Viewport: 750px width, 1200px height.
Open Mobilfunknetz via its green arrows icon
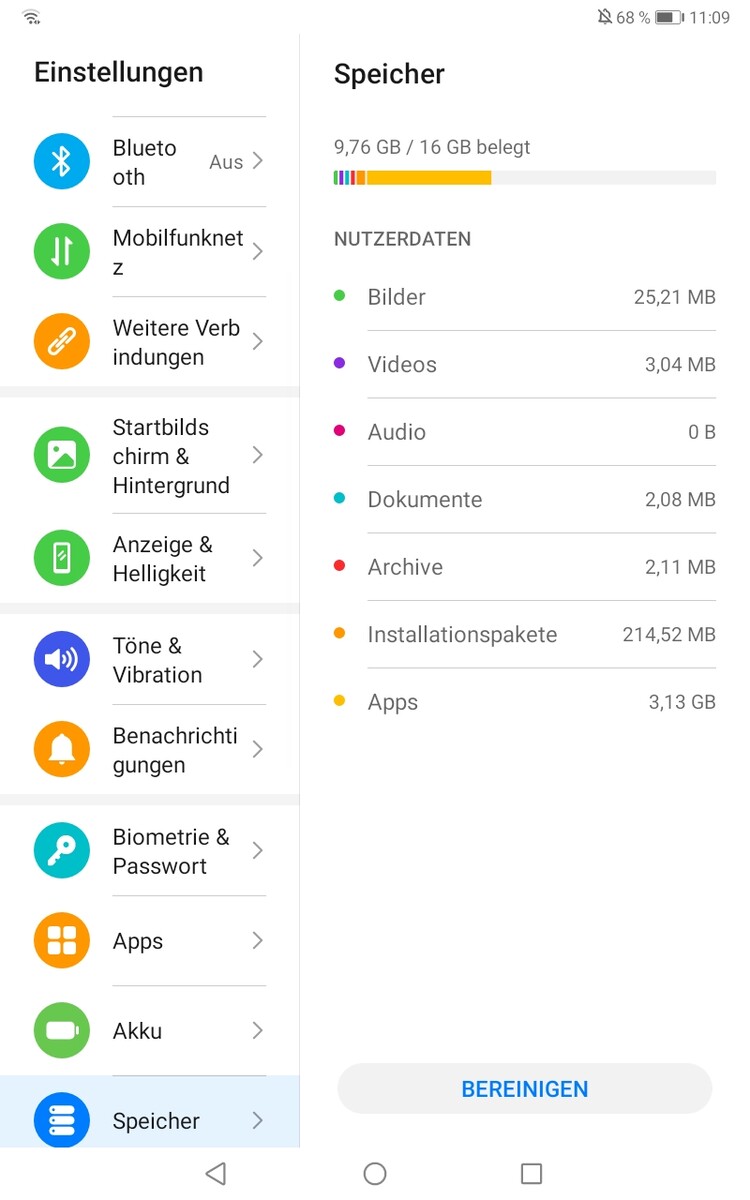pyautogui.click(x=62, y=251)
